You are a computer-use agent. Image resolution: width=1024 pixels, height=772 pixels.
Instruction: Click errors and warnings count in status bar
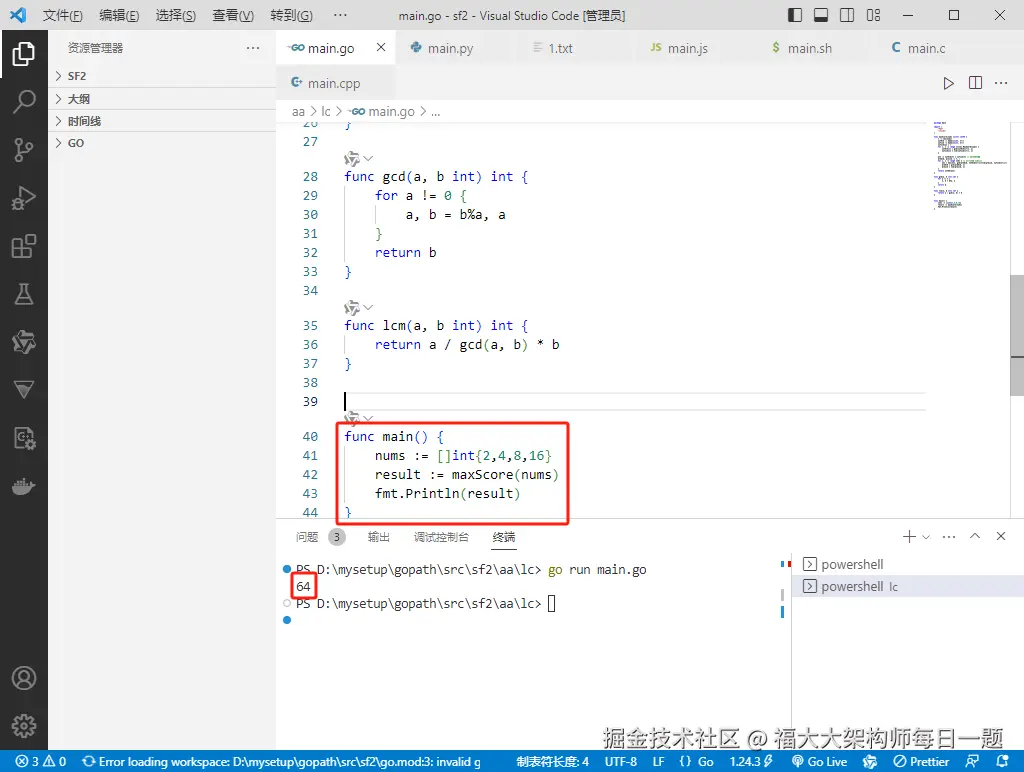tap(40, 762)
